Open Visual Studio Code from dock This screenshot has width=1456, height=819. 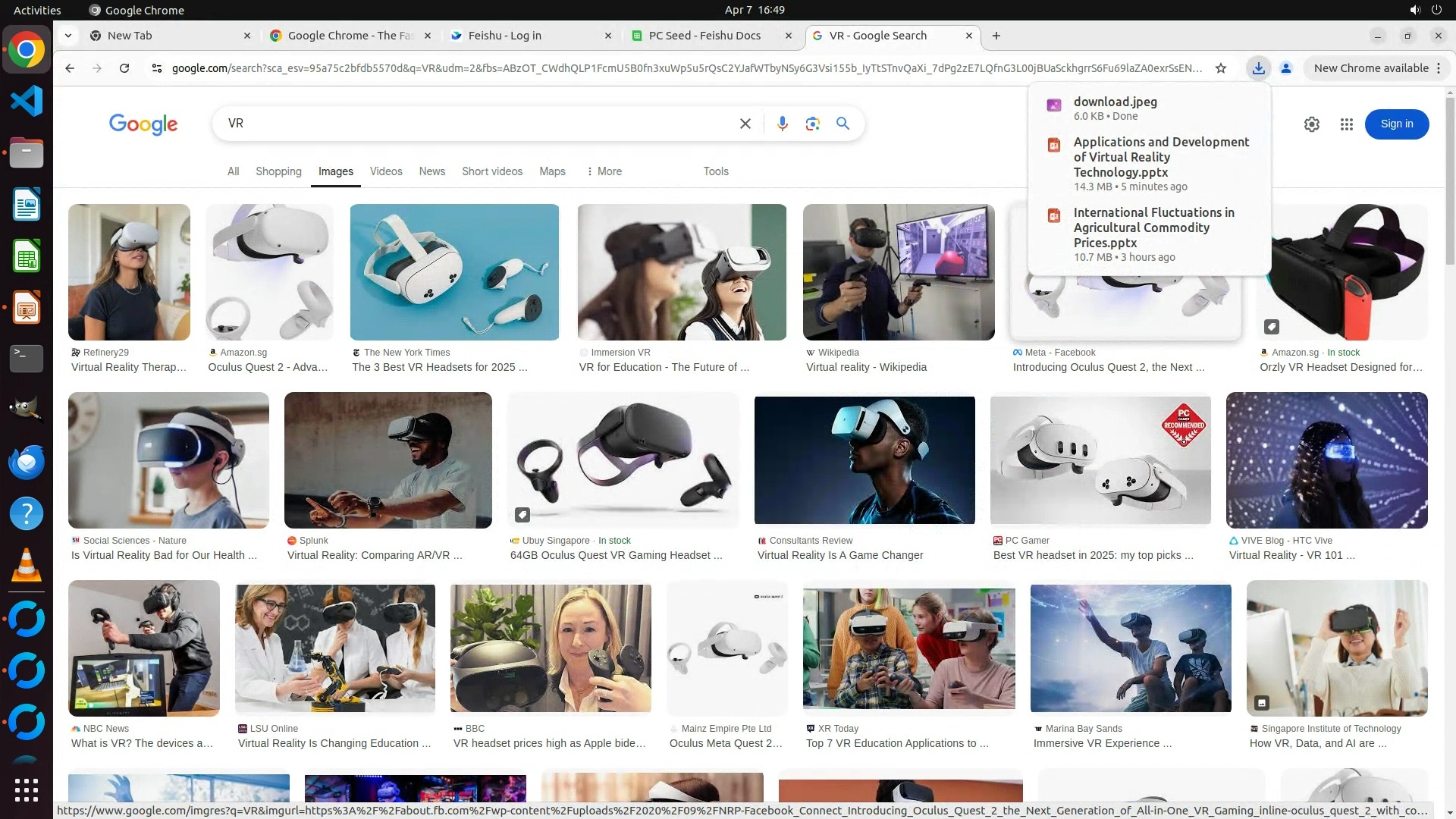[27, 101]
